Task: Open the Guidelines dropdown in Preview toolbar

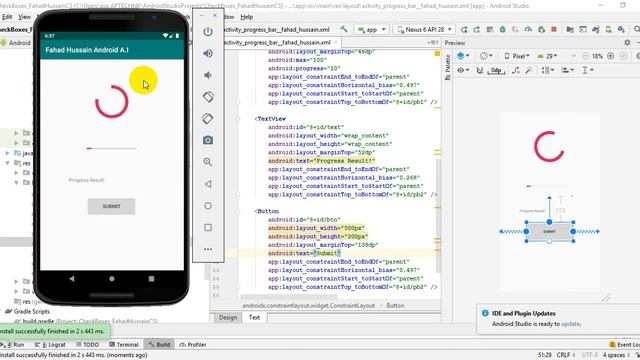Action: (588, 70)
